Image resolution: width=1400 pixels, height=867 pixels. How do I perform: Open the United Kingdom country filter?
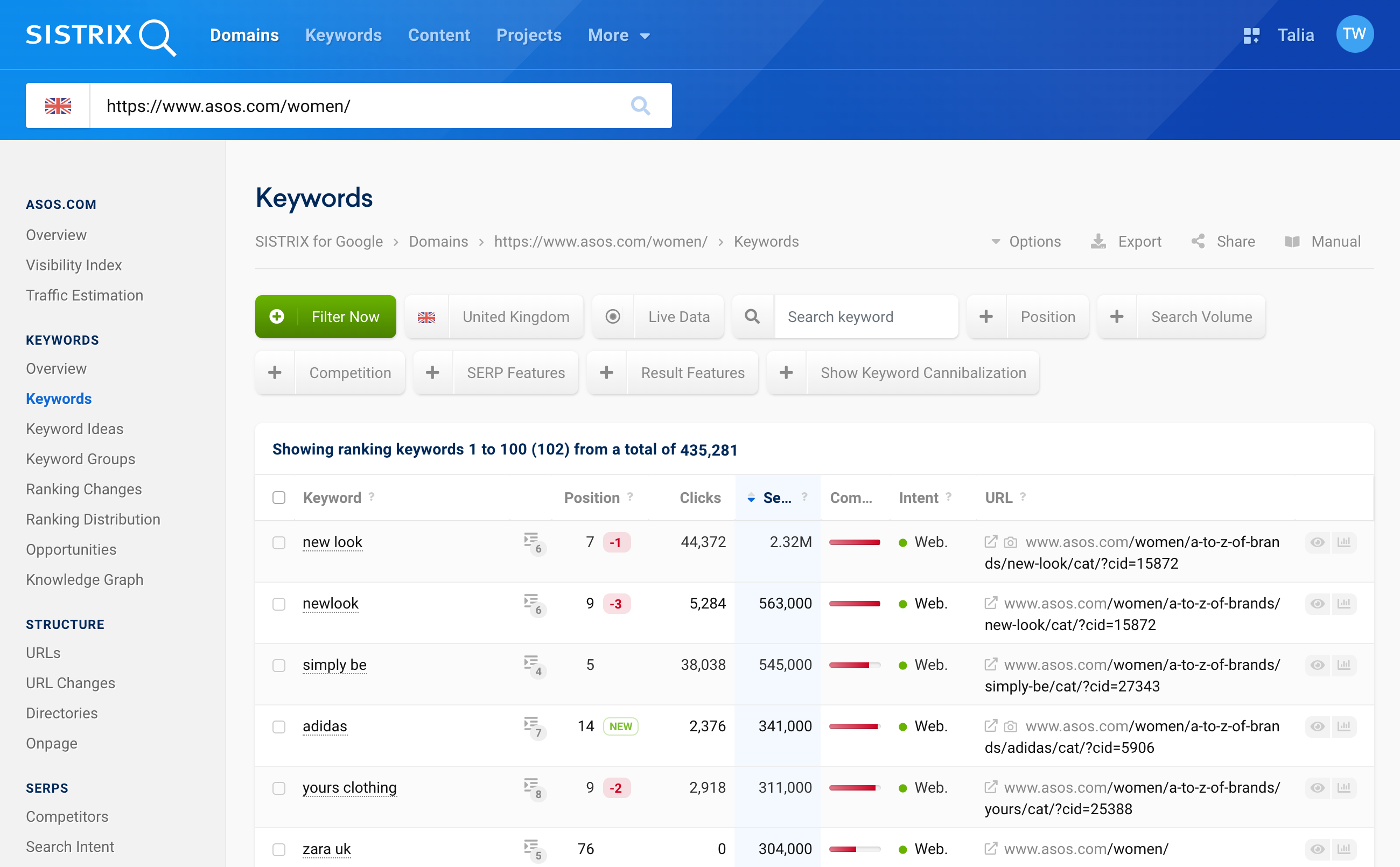tap(494, 317)
